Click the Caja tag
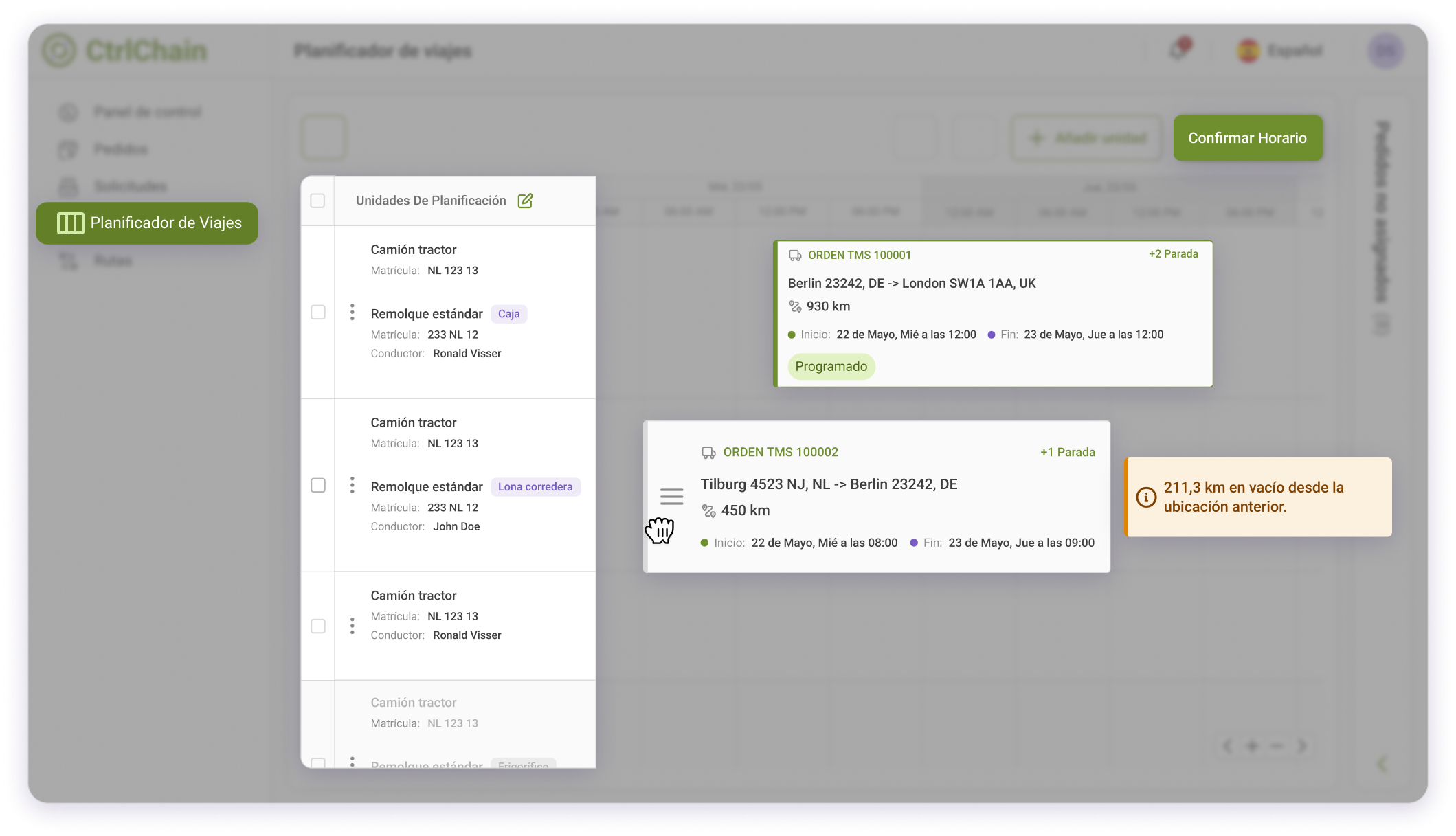Screen dimensions: 1456x836 [x=508, y=314]
